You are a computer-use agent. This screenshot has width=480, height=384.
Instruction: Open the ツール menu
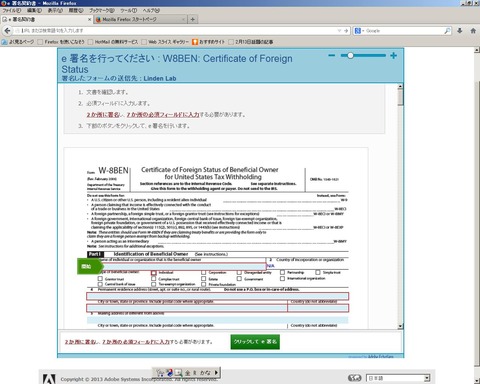pyautogui.click(x=129, y=11)
